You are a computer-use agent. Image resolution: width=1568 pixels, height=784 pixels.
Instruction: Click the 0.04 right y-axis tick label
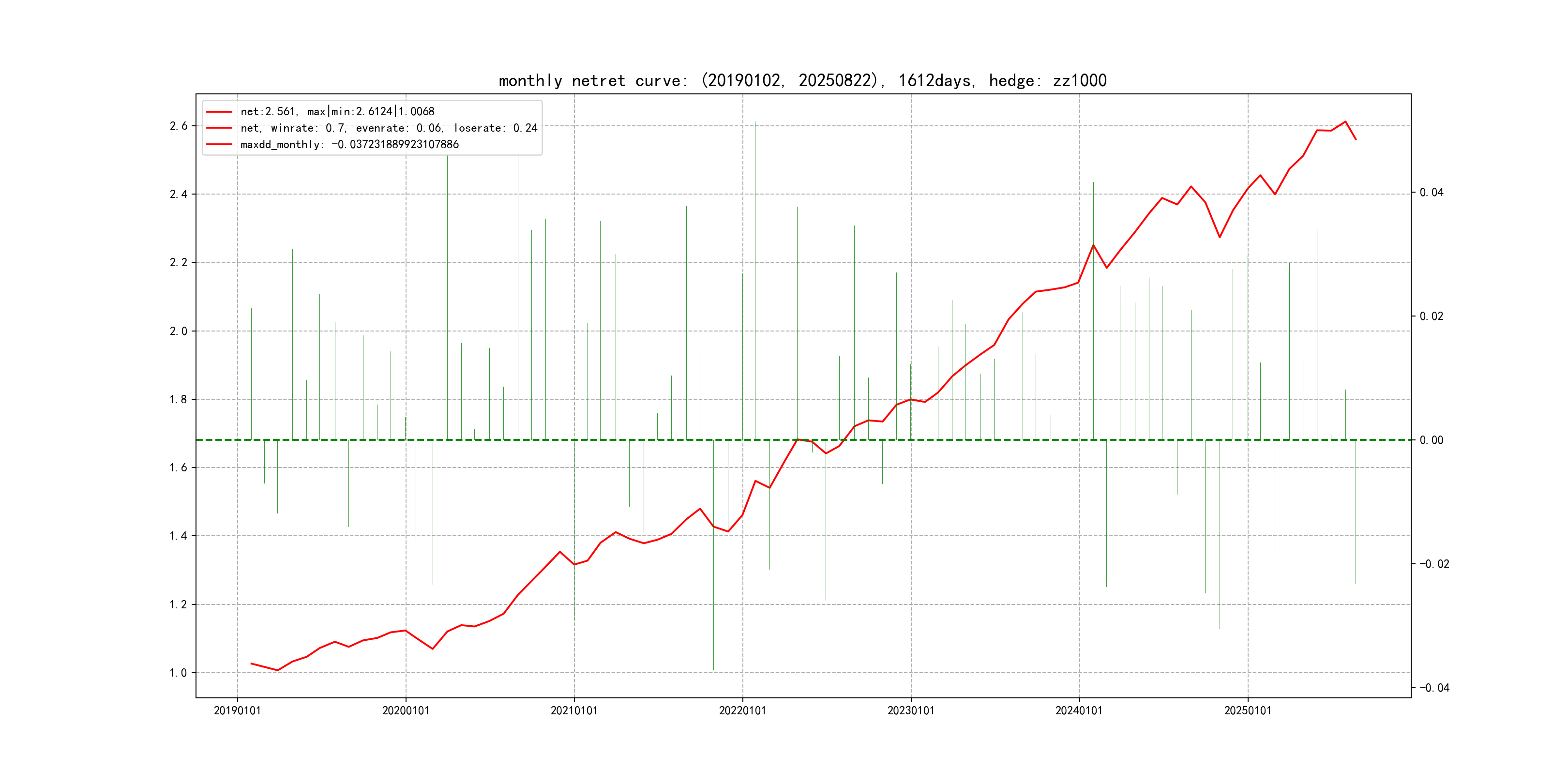click(x=1432, y=192)
